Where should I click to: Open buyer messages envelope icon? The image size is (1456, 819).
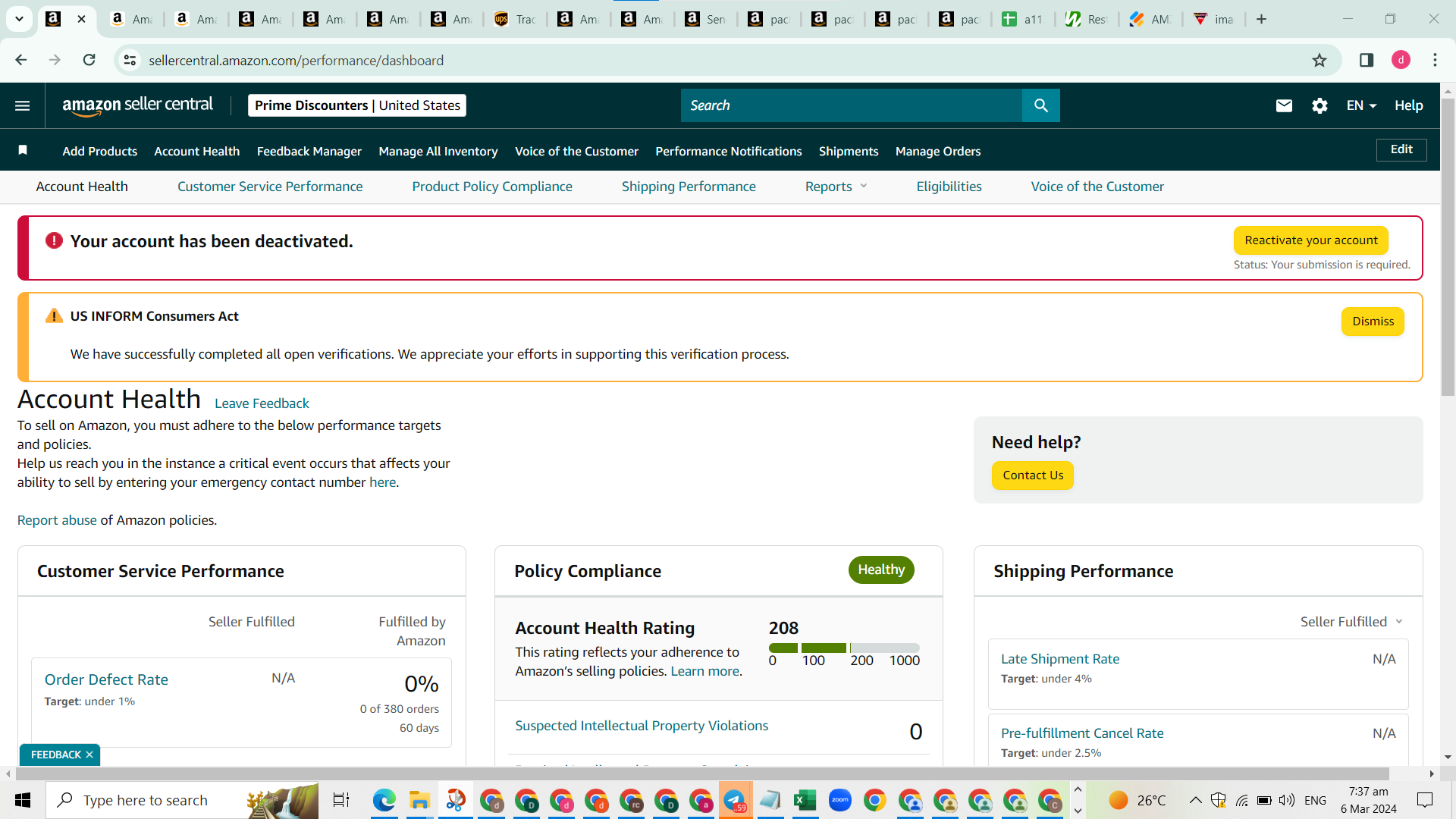pos(1284,105)
